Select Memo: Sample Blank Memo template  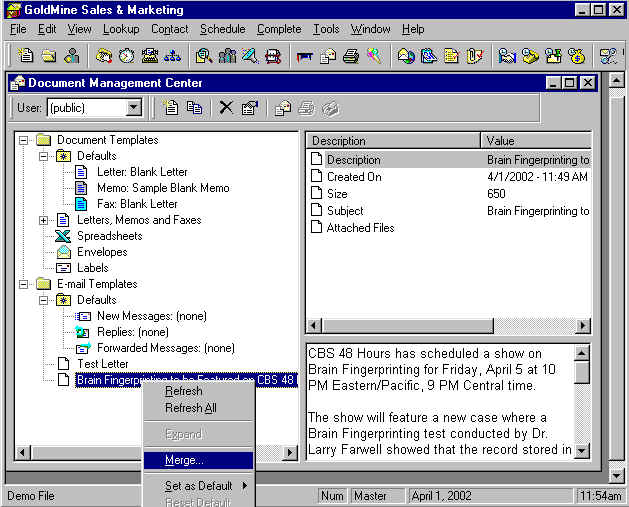click(x=163, y=188)
